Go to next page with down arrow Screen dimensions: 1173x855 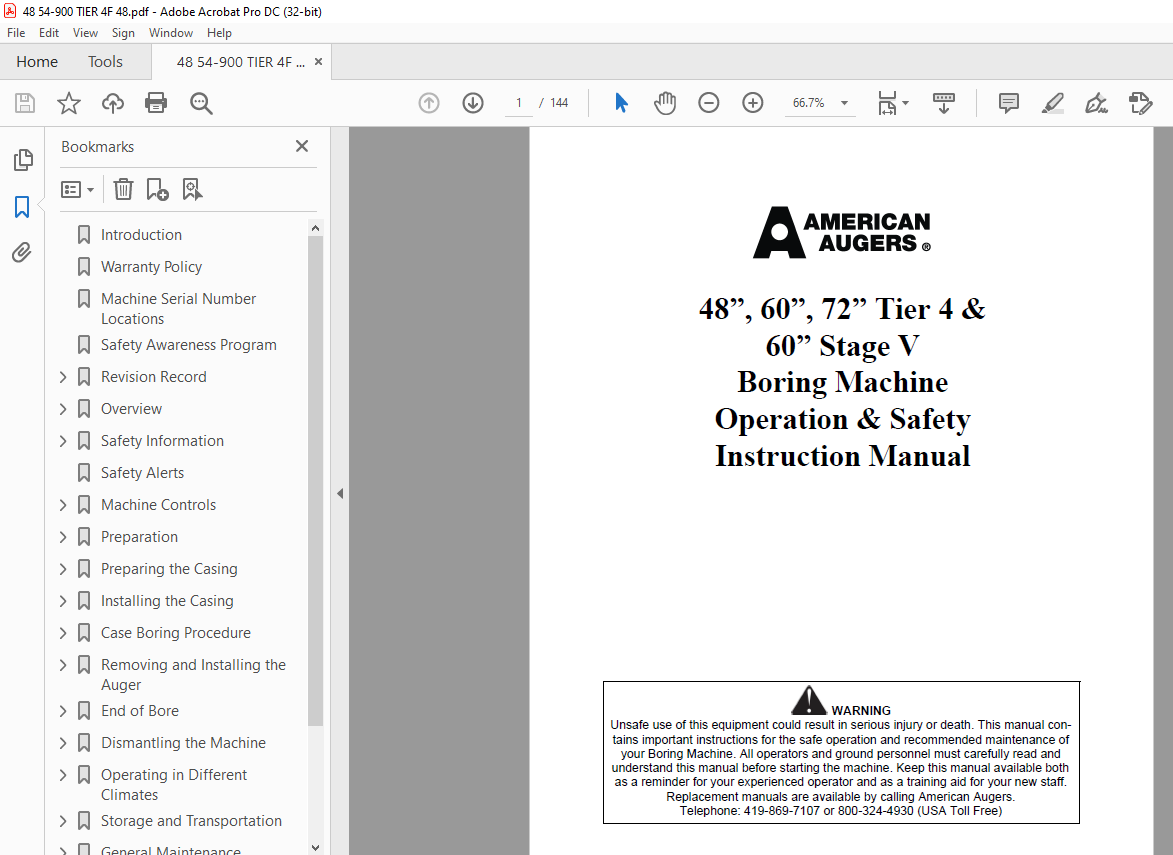[473, 103]
